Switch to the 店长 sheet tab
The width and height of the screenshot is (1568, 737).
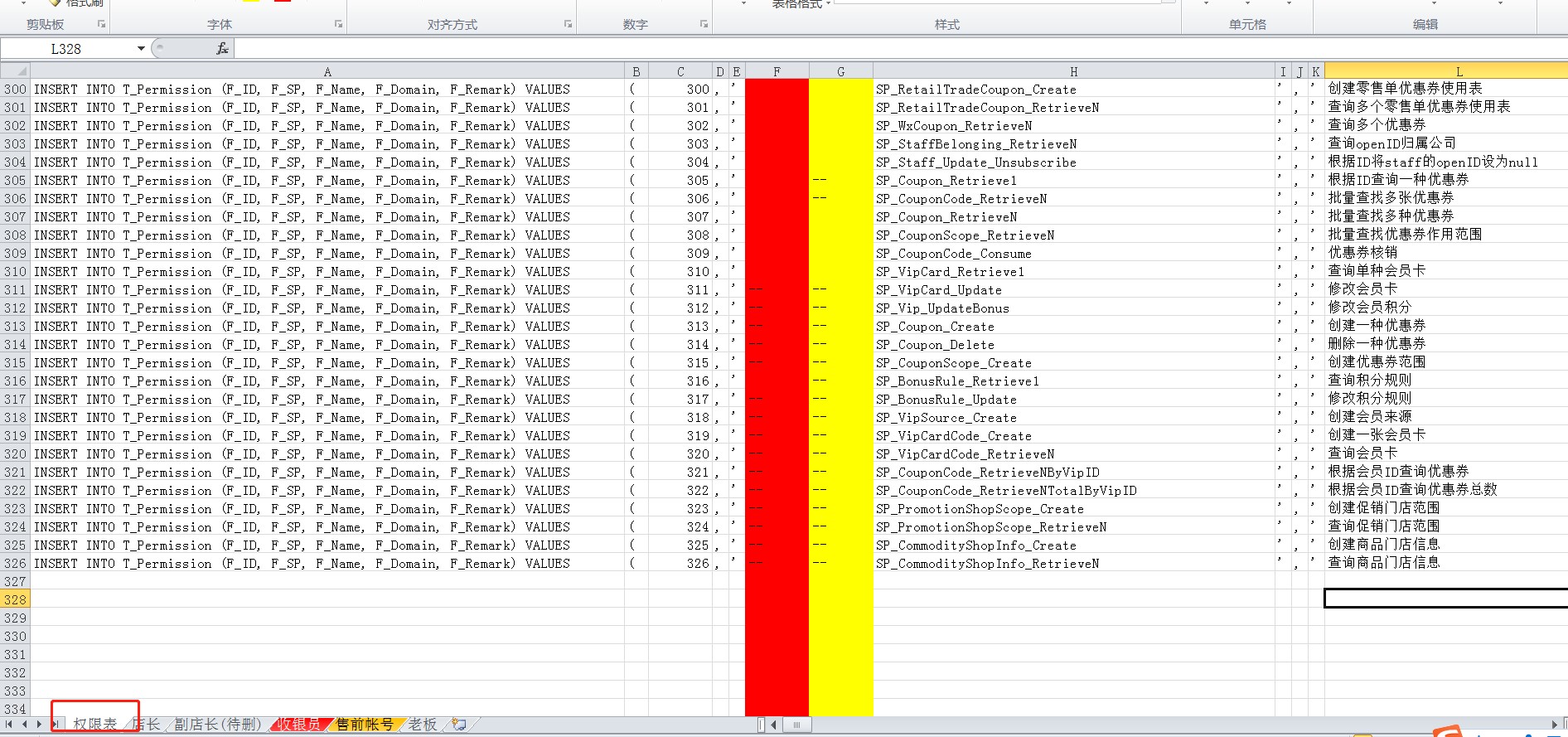coord(146,725)
